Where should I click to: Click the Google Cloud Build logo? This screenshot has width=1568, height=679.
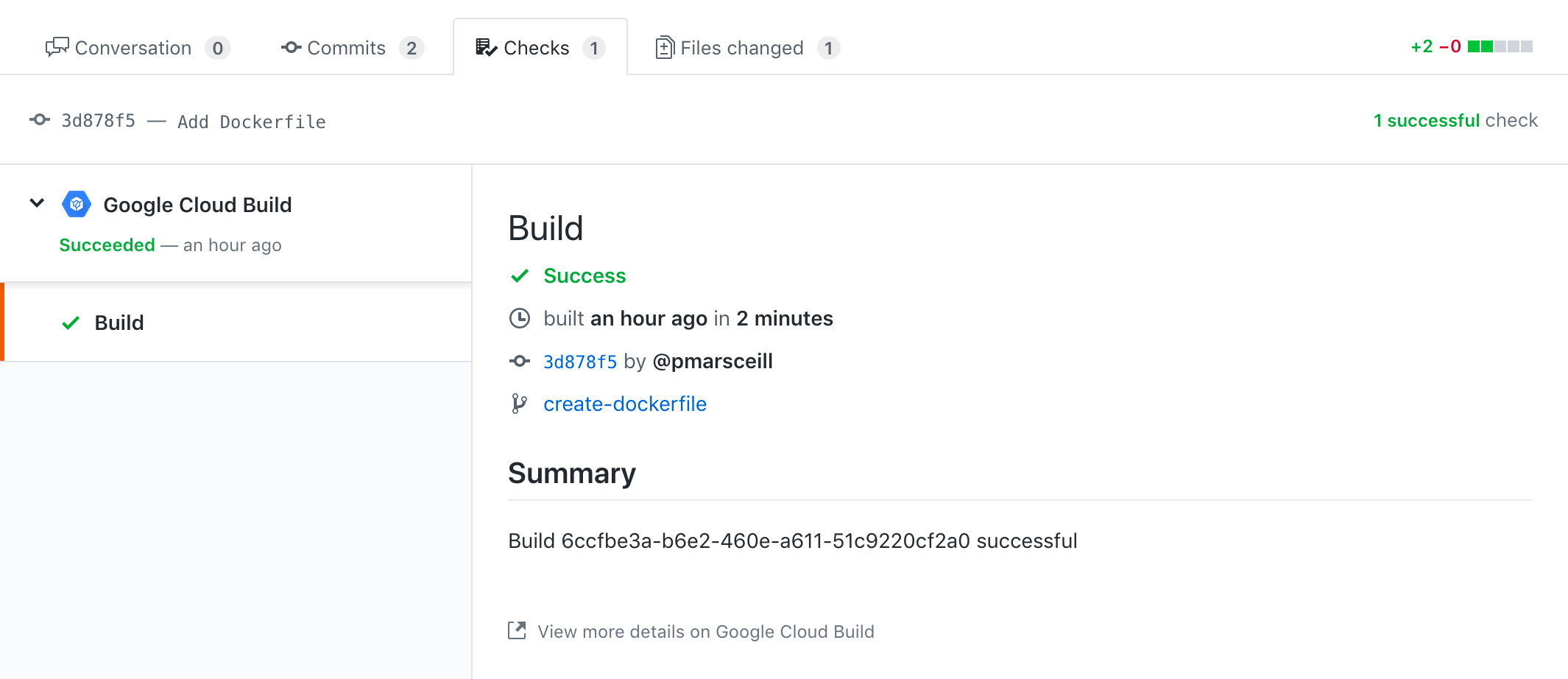[76, 204]
